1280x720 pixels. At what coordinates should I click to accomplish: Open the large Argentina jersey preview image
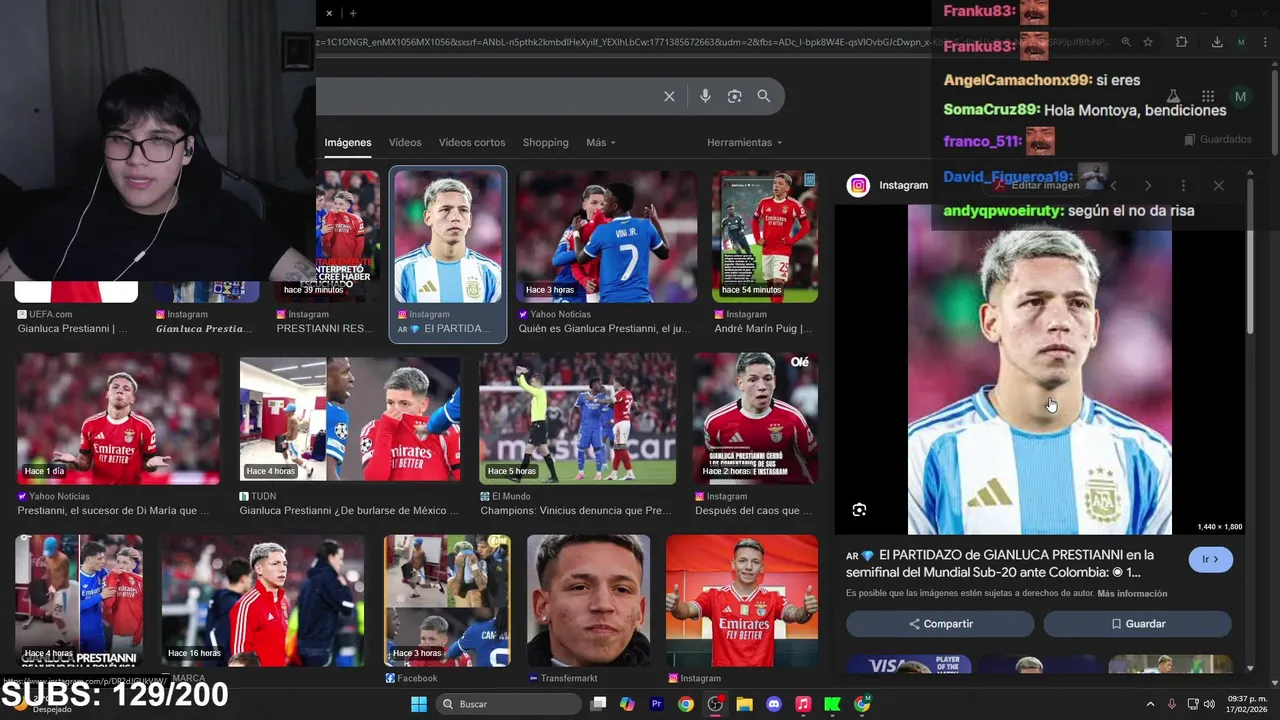(x=1040, y=369)
